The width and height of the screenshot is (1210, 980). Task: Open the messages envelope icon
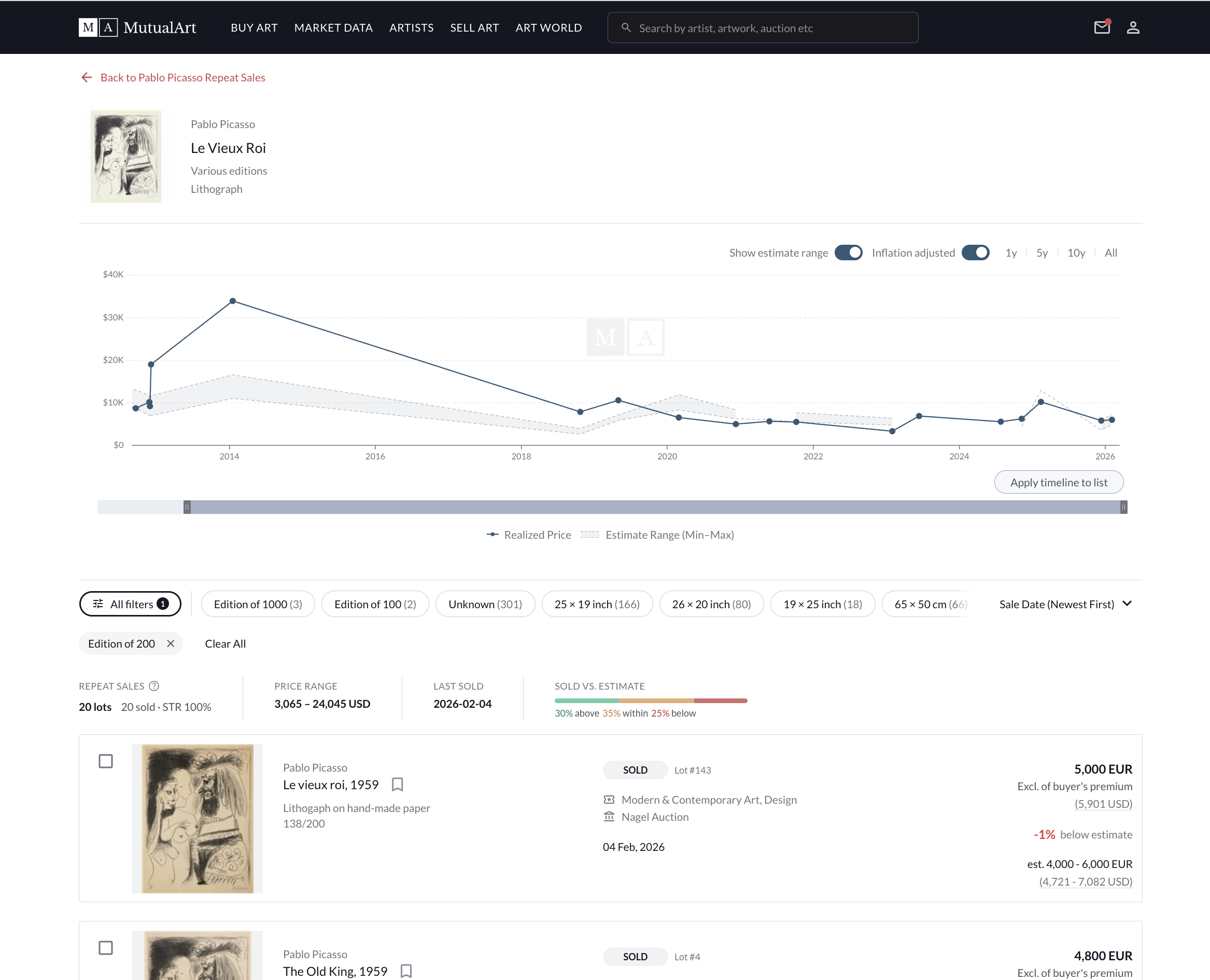click(1102, 27)
